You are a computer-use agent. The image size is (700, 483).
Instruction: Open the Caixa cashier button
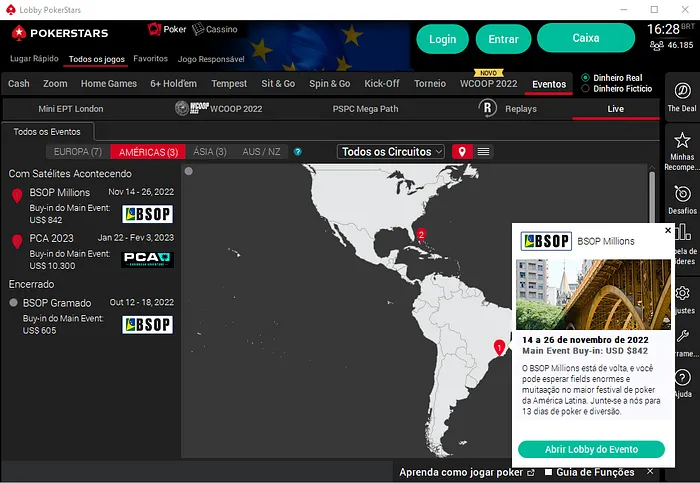click(x=586, y=38)
